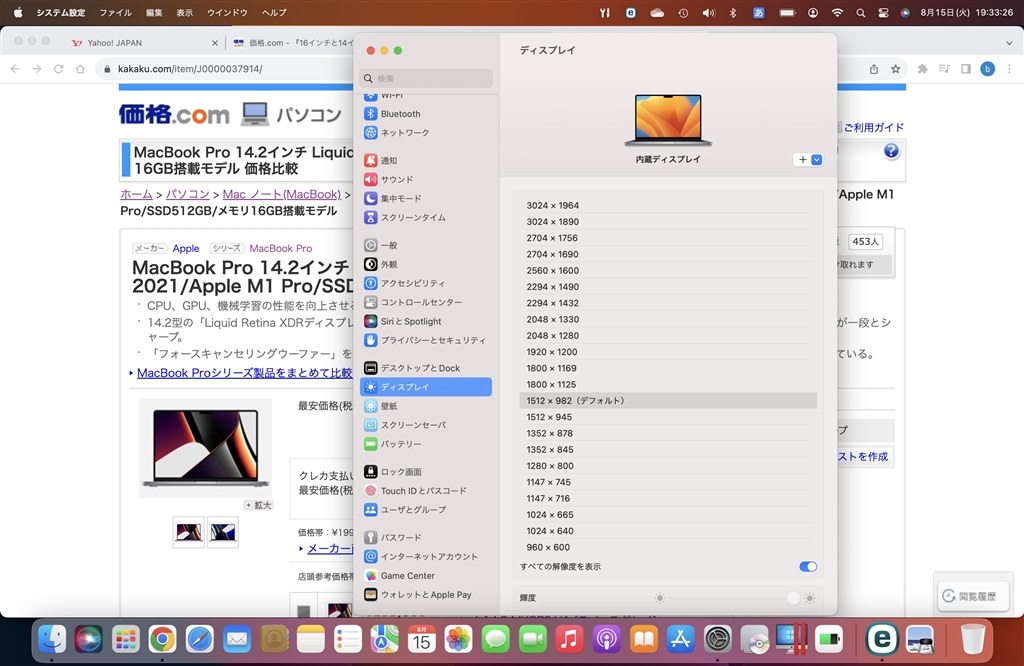This screenshot has height=666, width=1024.
Task: Select resolution 1920 × 1200
Action: coord(668,351)
